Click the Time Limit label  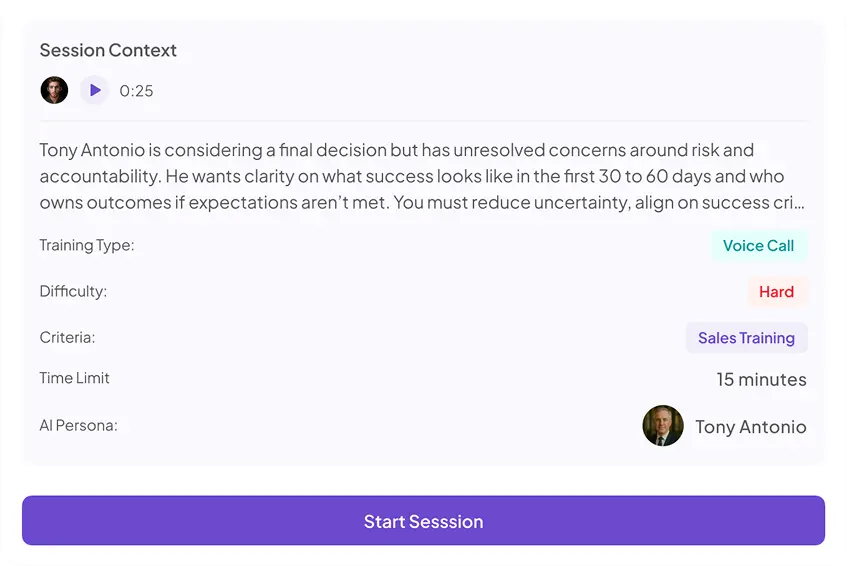point(75,378)
